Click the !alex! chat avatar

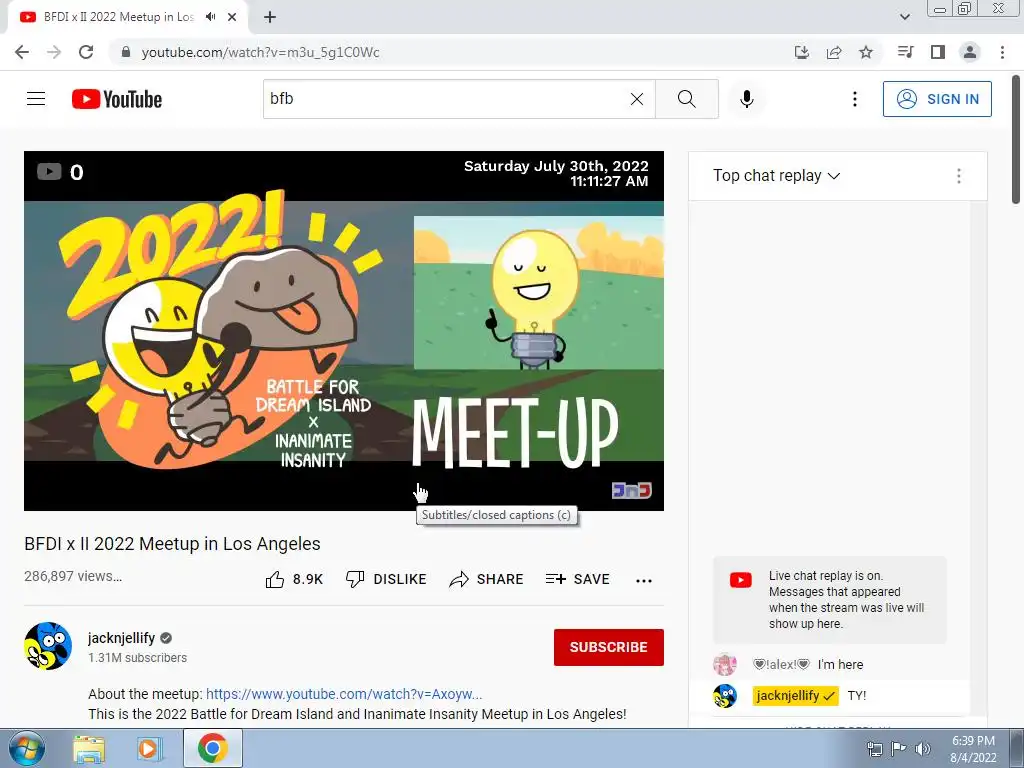724,664
